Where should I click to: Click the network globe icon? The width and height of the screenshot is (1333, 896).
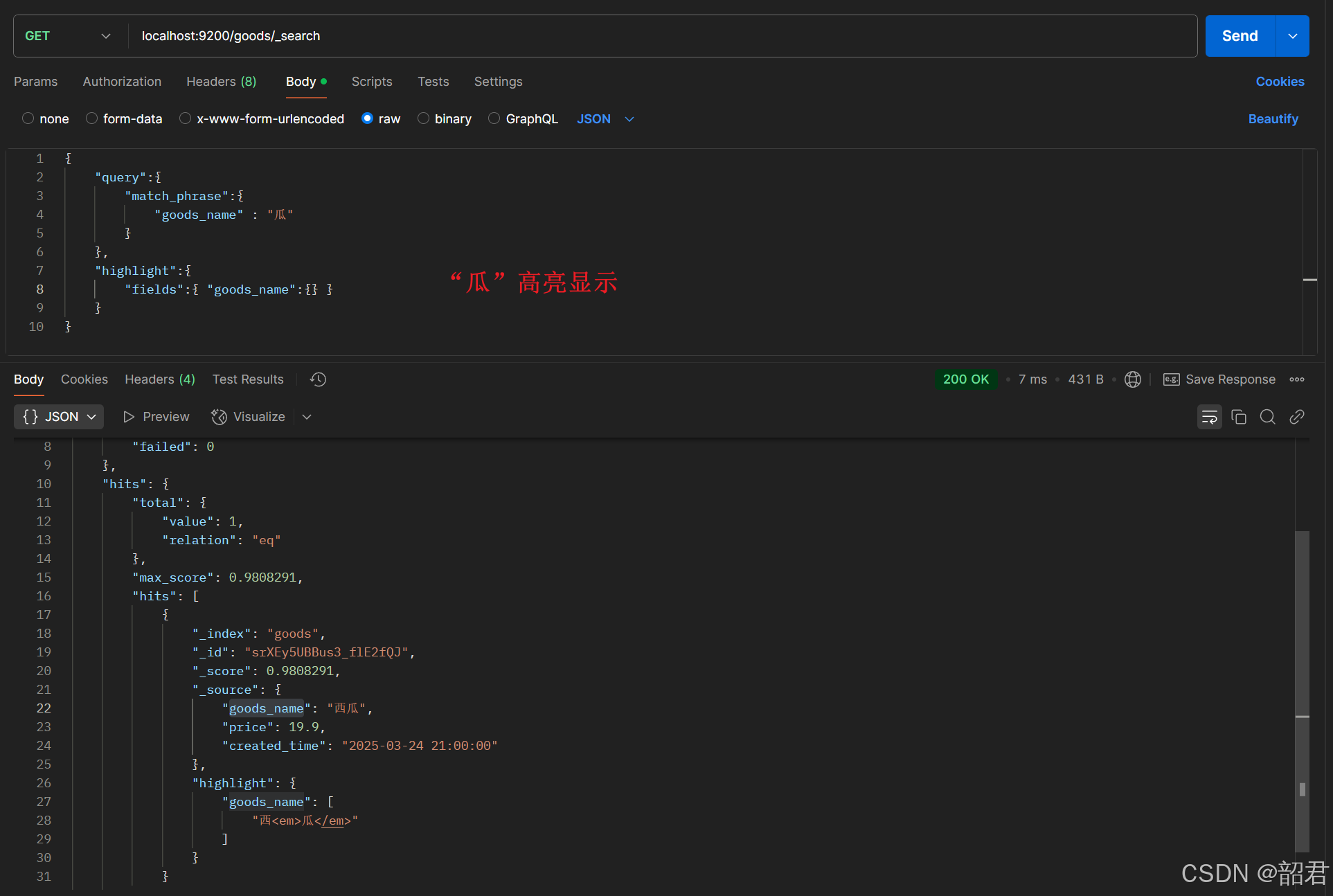pyautogui.click(x=1133, y=379)
